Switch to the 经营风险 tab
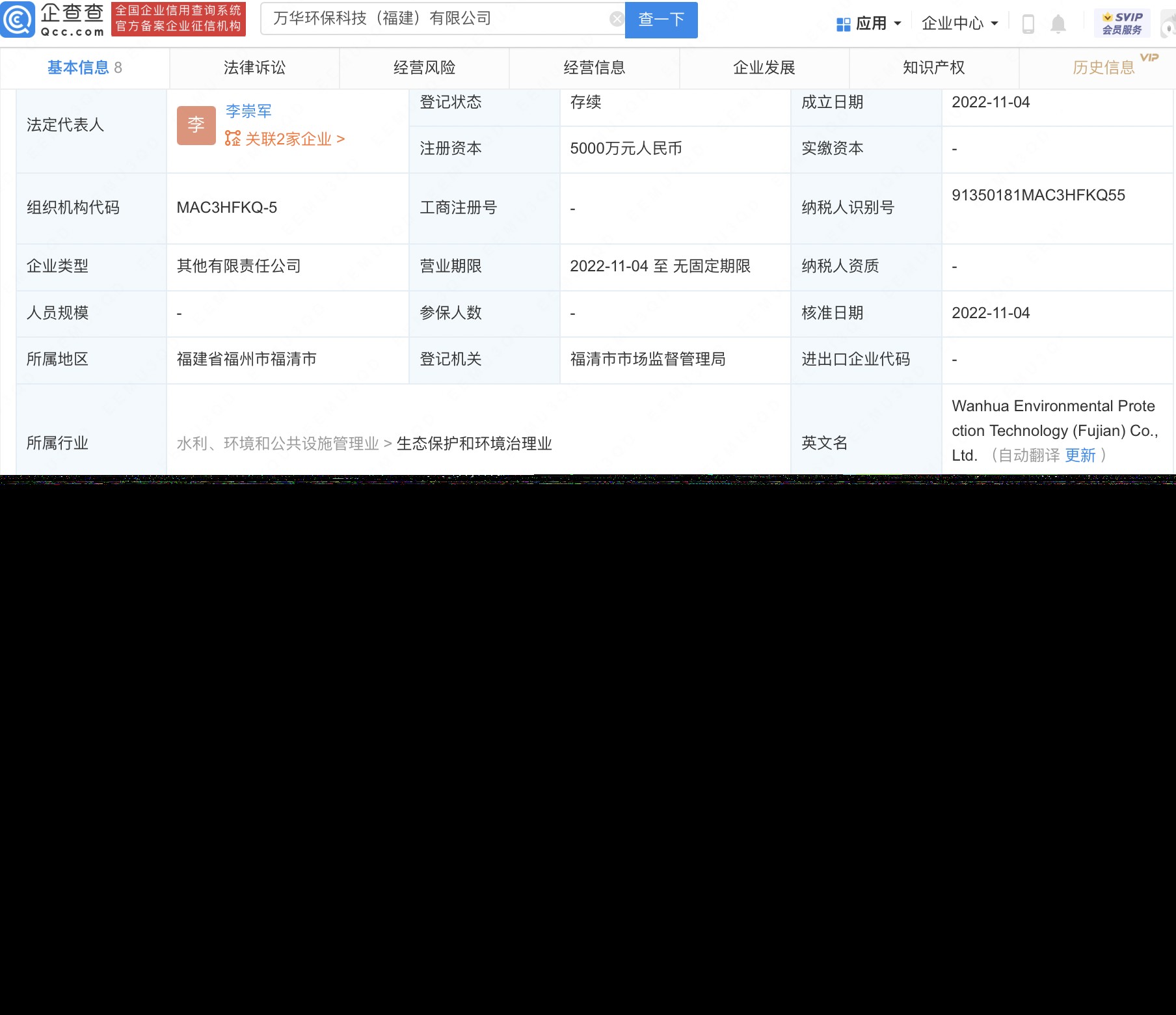This screenshot has width=1176, height=1015. point(424,68)
